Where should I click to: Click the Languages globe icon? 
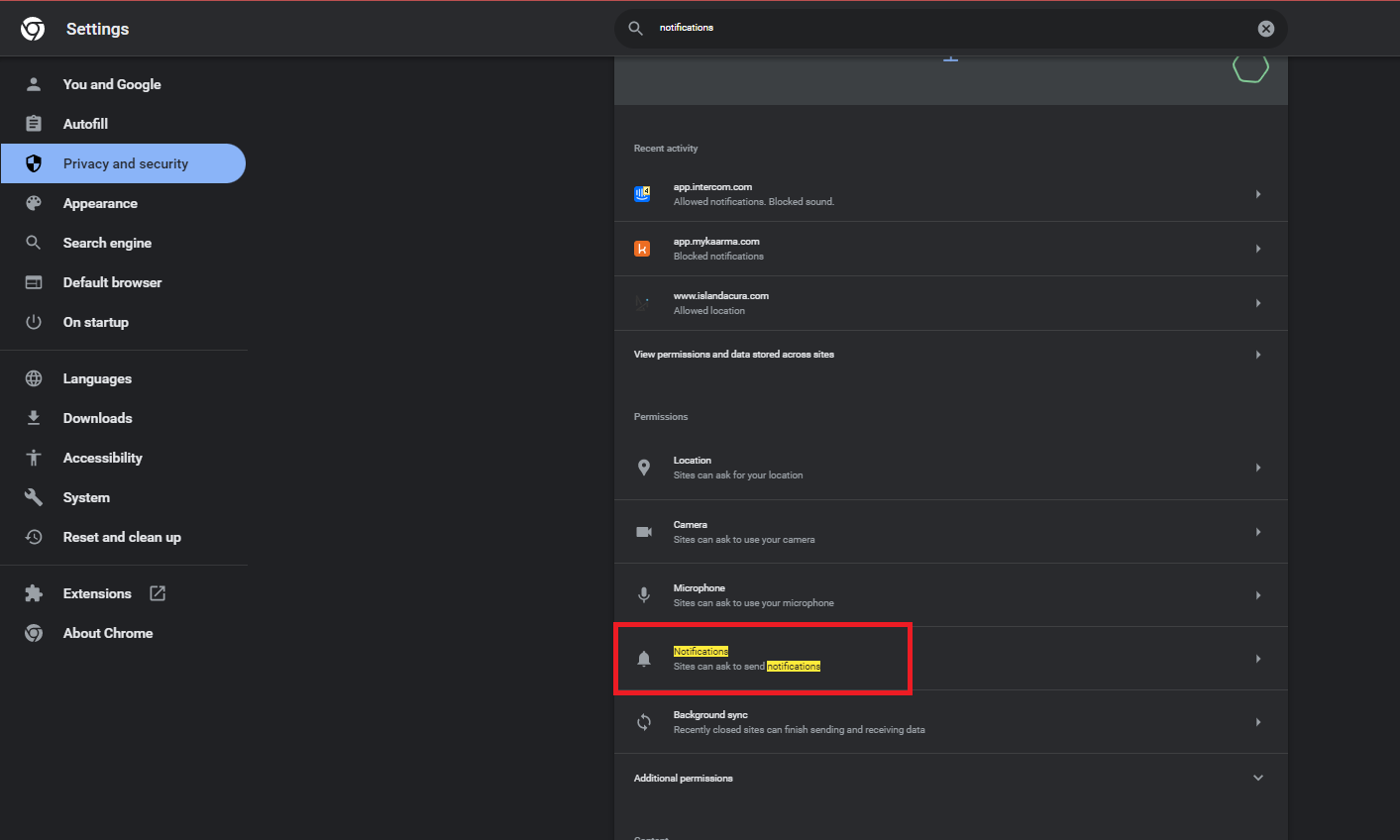34,378
